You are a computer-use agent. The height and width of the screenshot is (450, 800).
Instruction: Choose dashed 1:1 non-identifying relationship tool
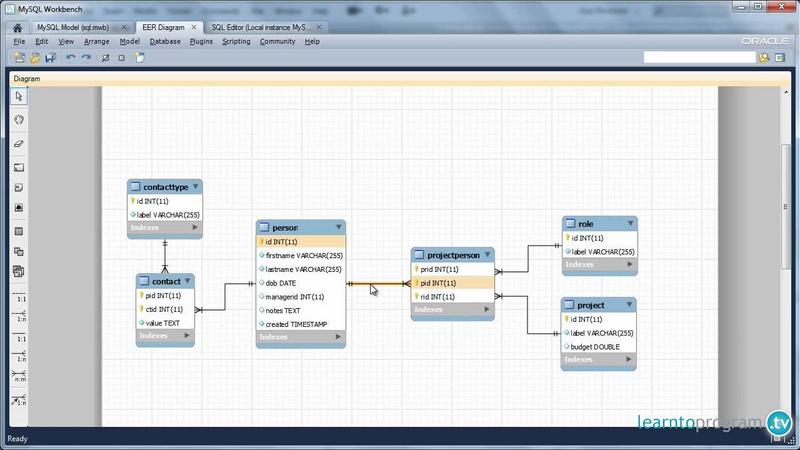19,297
